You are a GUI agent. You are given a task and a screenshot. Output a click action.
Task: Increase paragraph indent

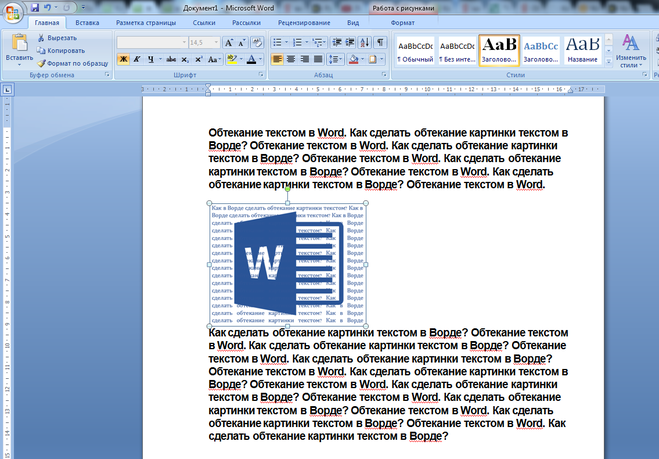click(x=350, y=42)
